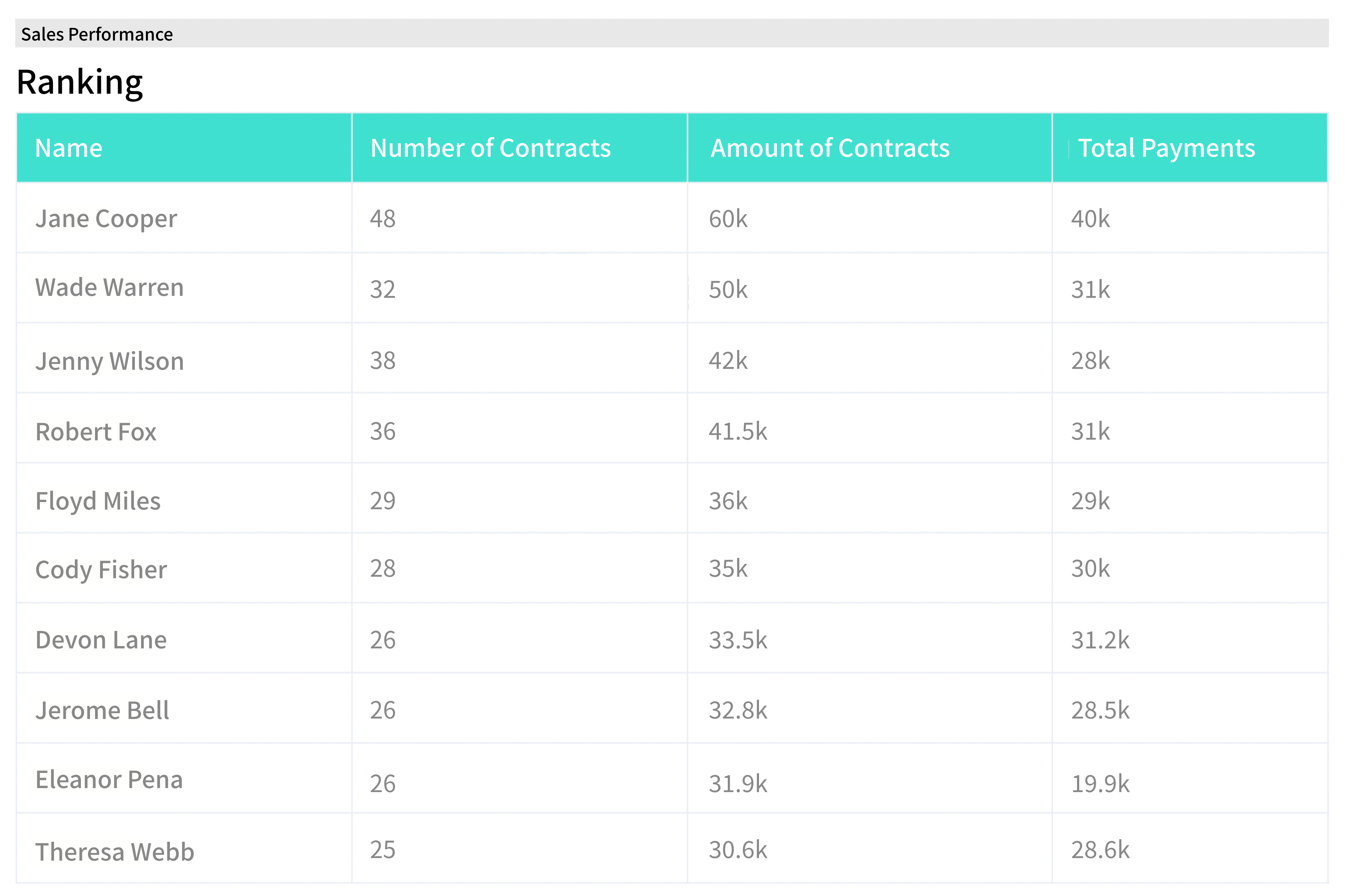
Task: Select the Jane Cooper name cell
Action: [x=106, y=219]
